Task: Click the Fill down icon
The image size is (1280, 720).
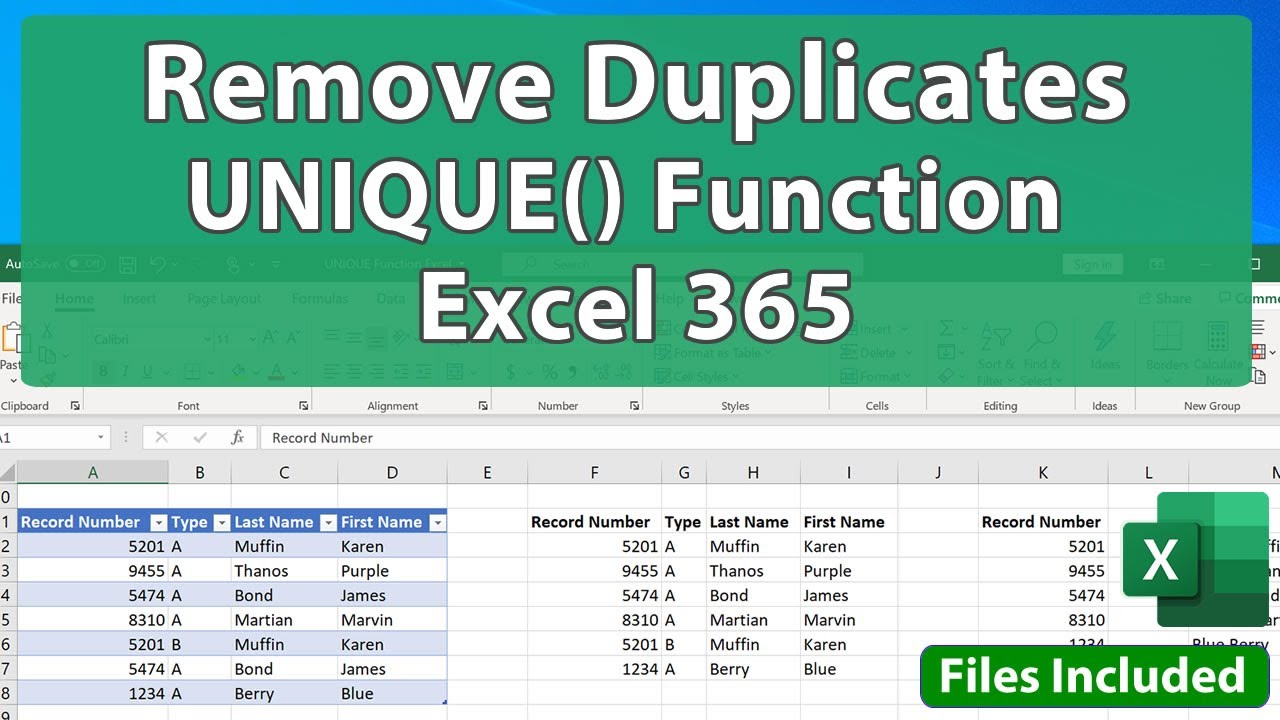Action: tap(947, 353)
